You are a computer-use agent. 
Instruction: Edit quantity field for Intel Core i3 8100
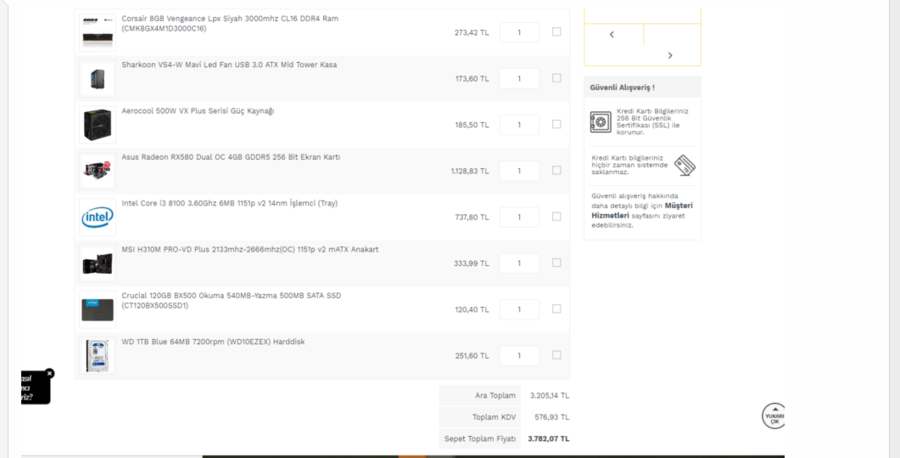click(x=519, y=217)
